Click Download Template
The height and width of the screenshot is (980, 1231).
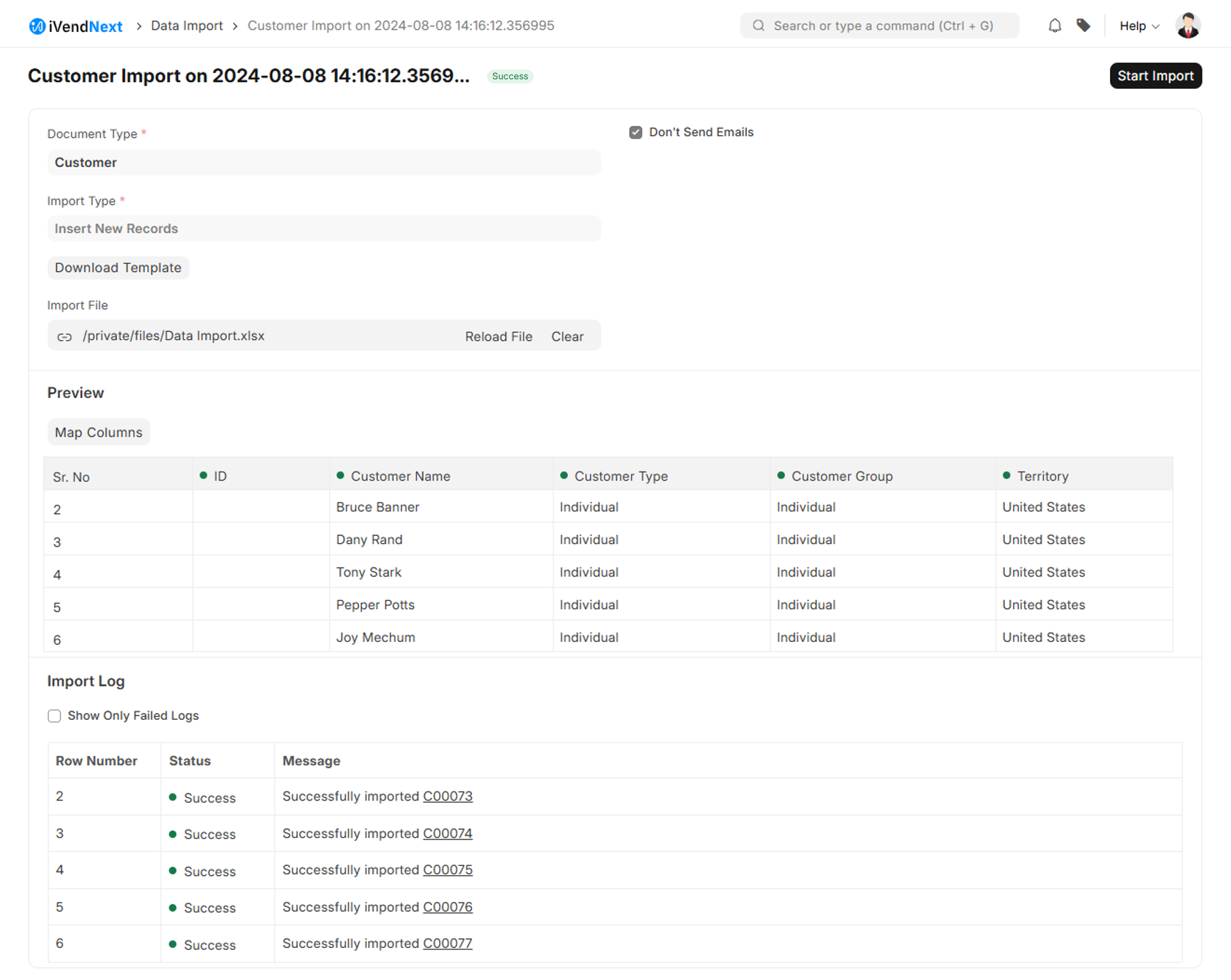[118, 268]
